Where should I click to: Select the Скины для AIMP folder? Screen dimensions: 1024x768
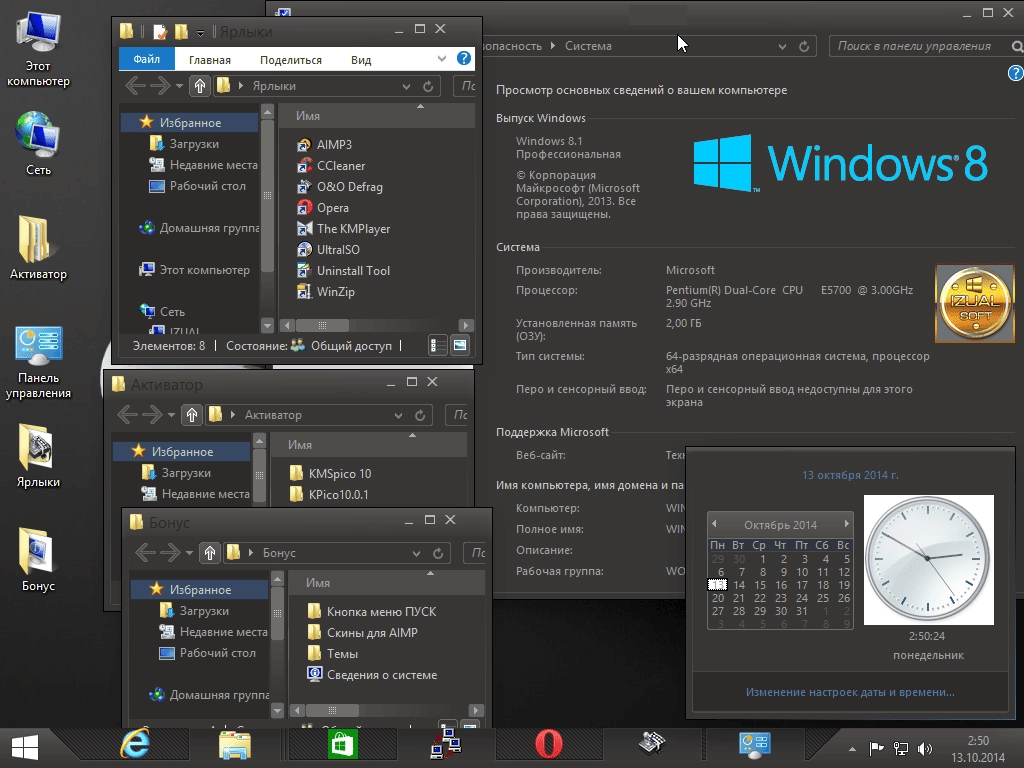click(x=362, y=633)
